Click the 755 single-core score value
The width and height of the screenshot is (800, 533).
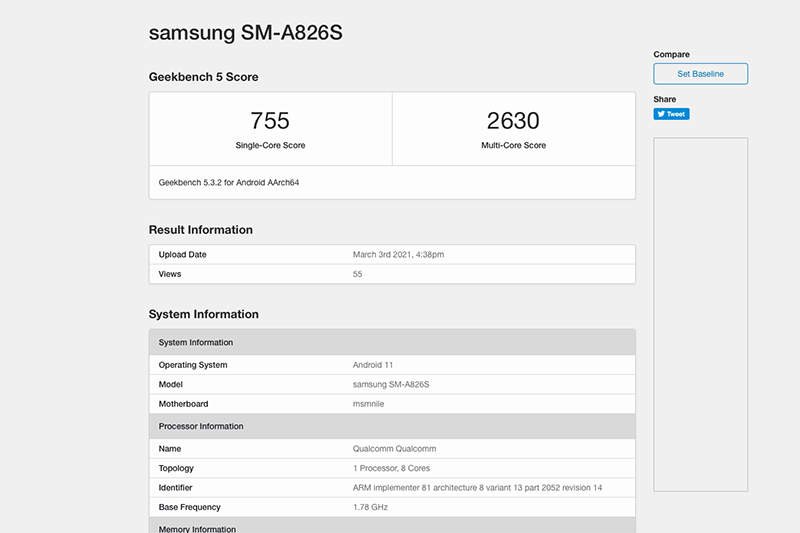[270, 121]
